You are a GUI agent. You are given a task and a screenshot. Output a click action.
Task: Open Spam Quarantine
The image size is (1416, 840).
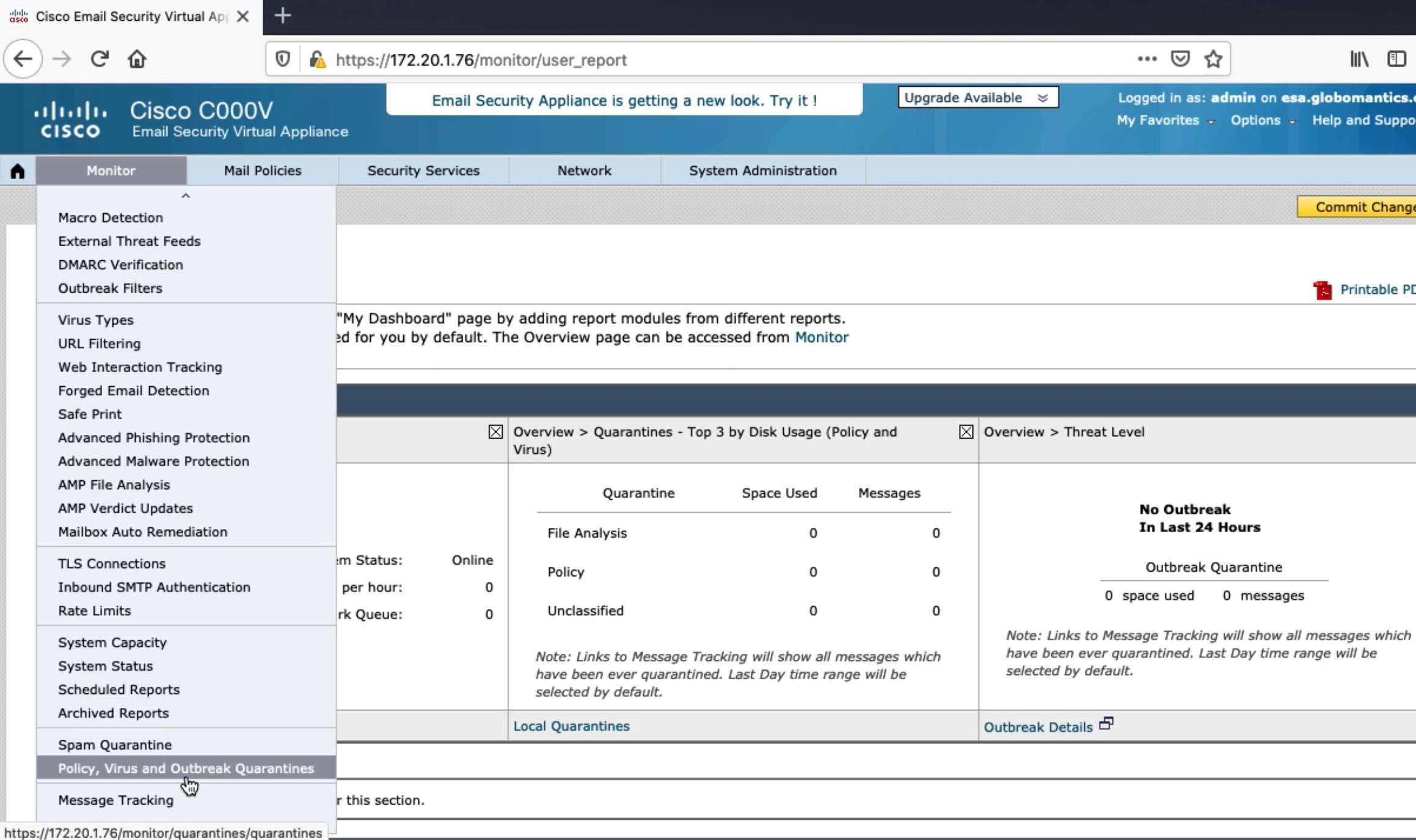click(115, 745)
